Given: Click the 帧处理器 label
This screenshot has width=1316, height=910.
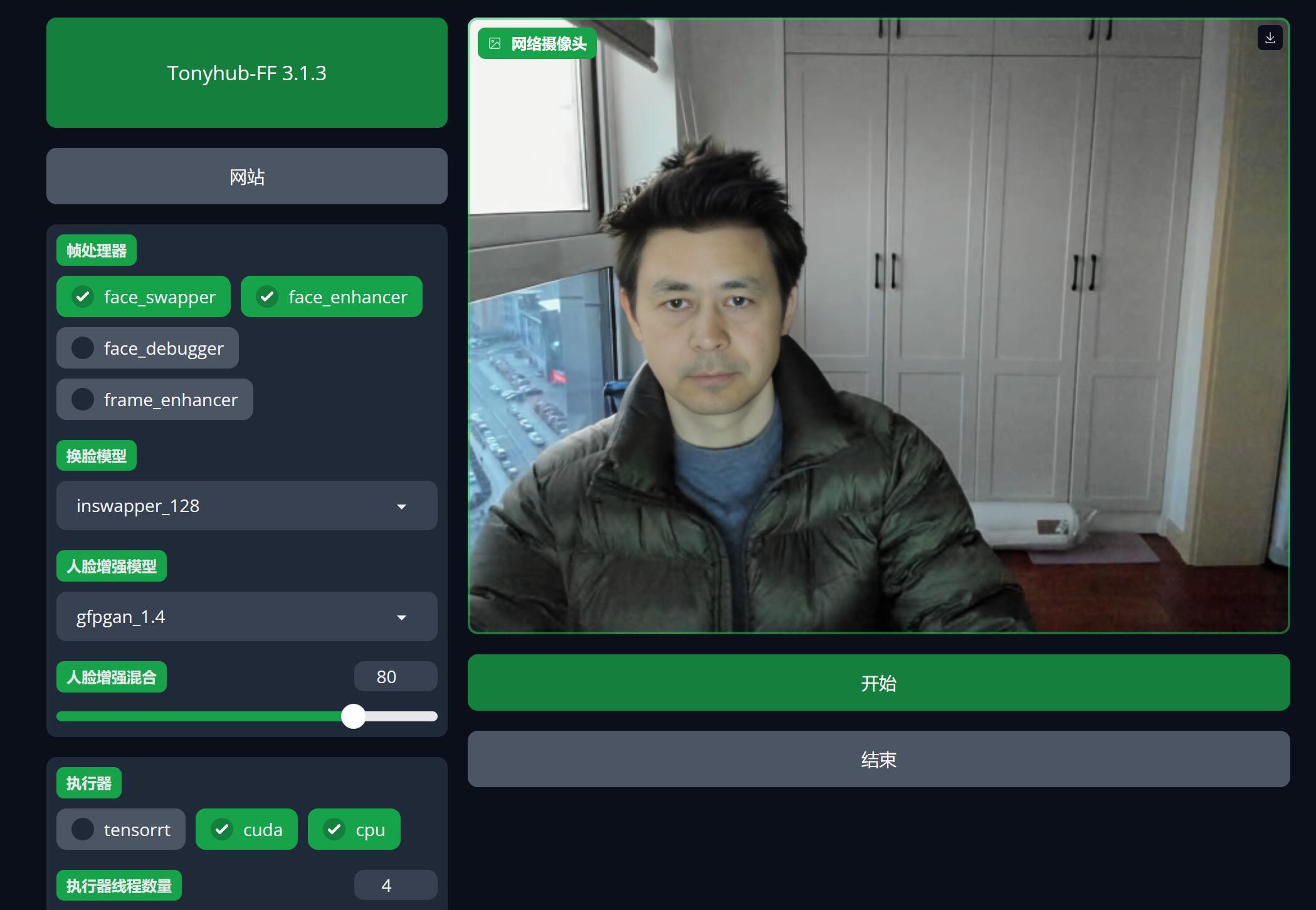Looking at the screenshot, I should (97, 250).
